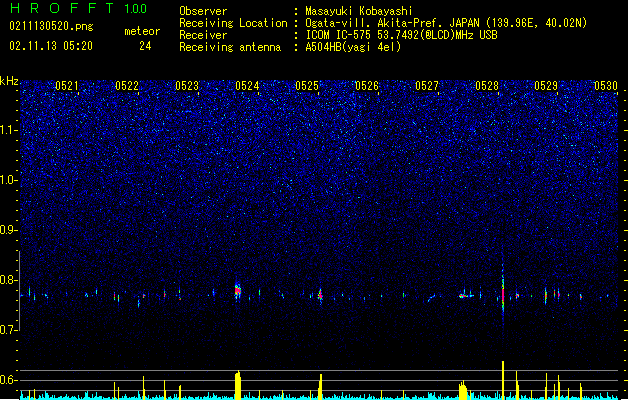Select antenna value A504HB(yagi 4el)

pyautogui.click(x=353, y=47)
